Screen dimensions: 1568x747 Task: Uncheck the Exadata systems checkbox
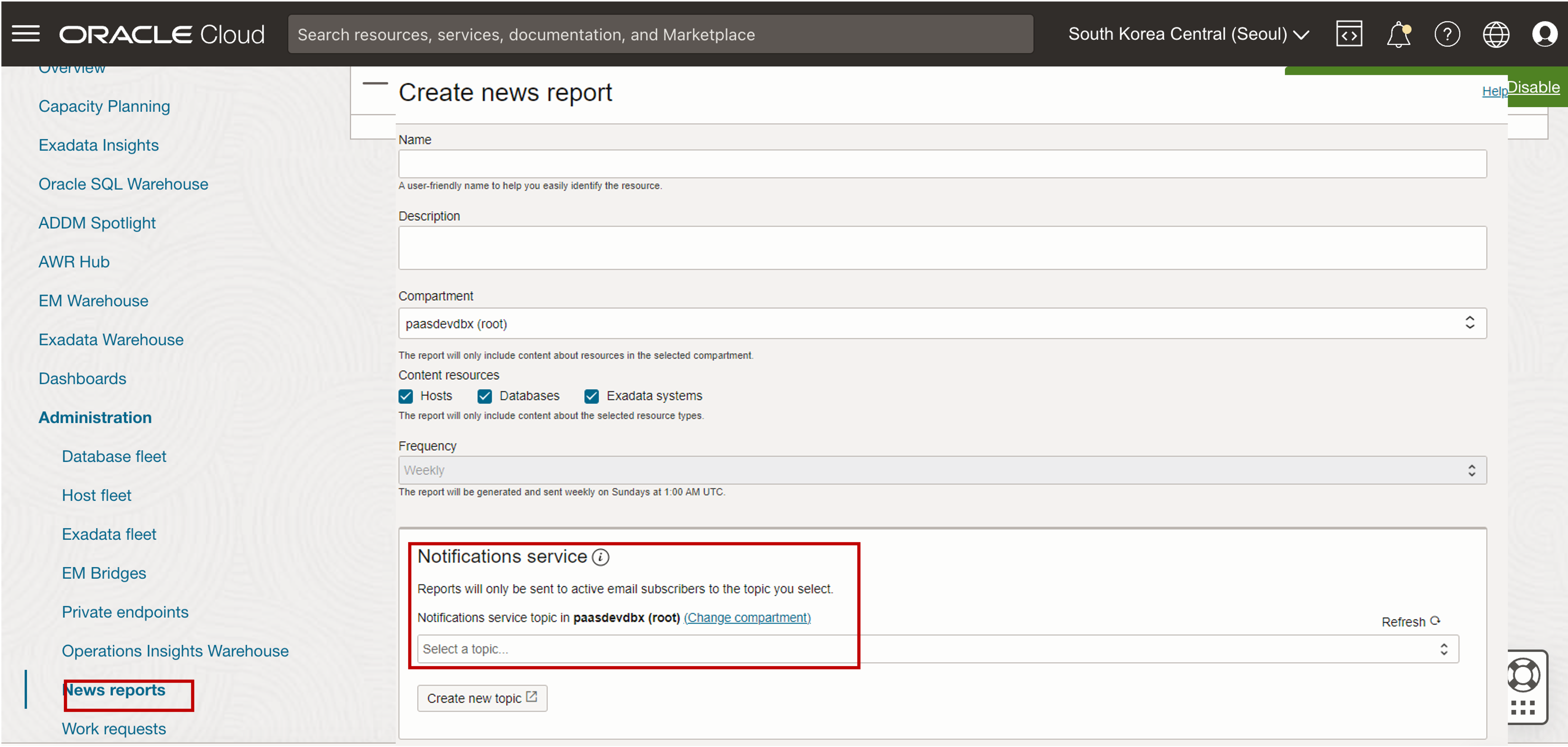tap(592, 397)
